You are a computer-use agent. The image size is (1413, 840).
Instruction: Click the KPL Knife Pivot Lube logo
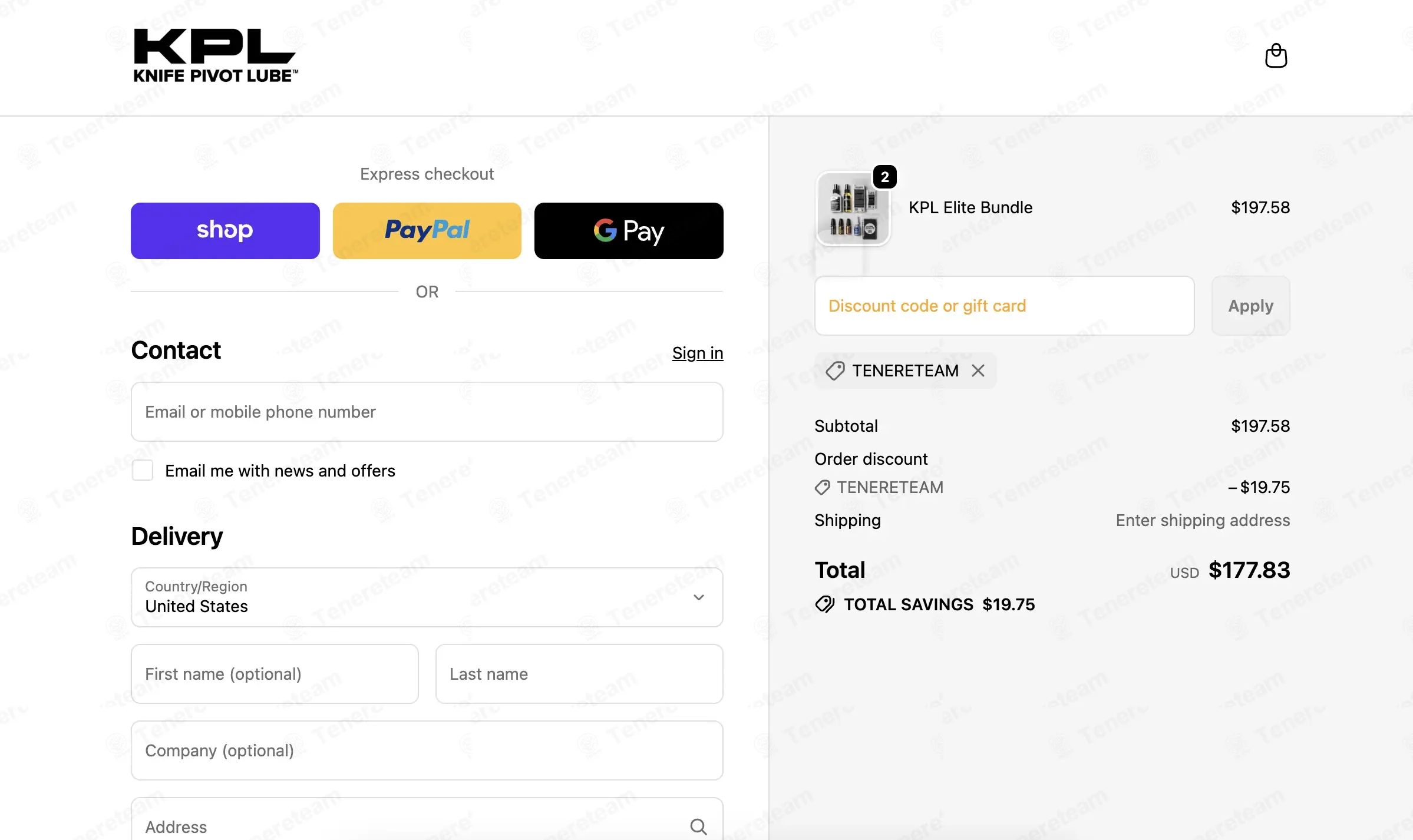point(216,56)
